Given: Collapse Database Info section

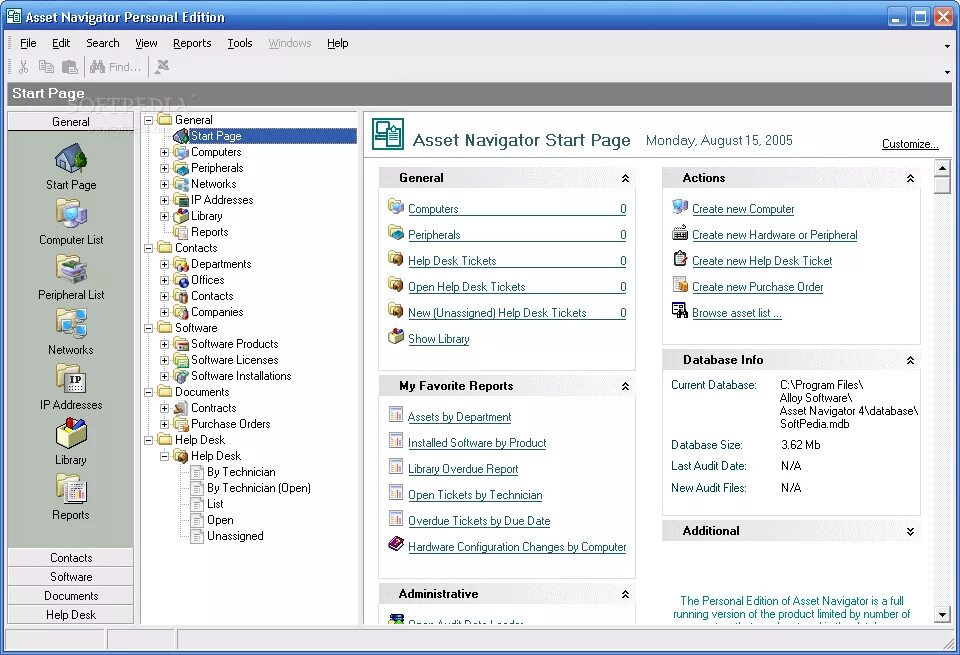Looking at the screenshot, I should [910, 361].
